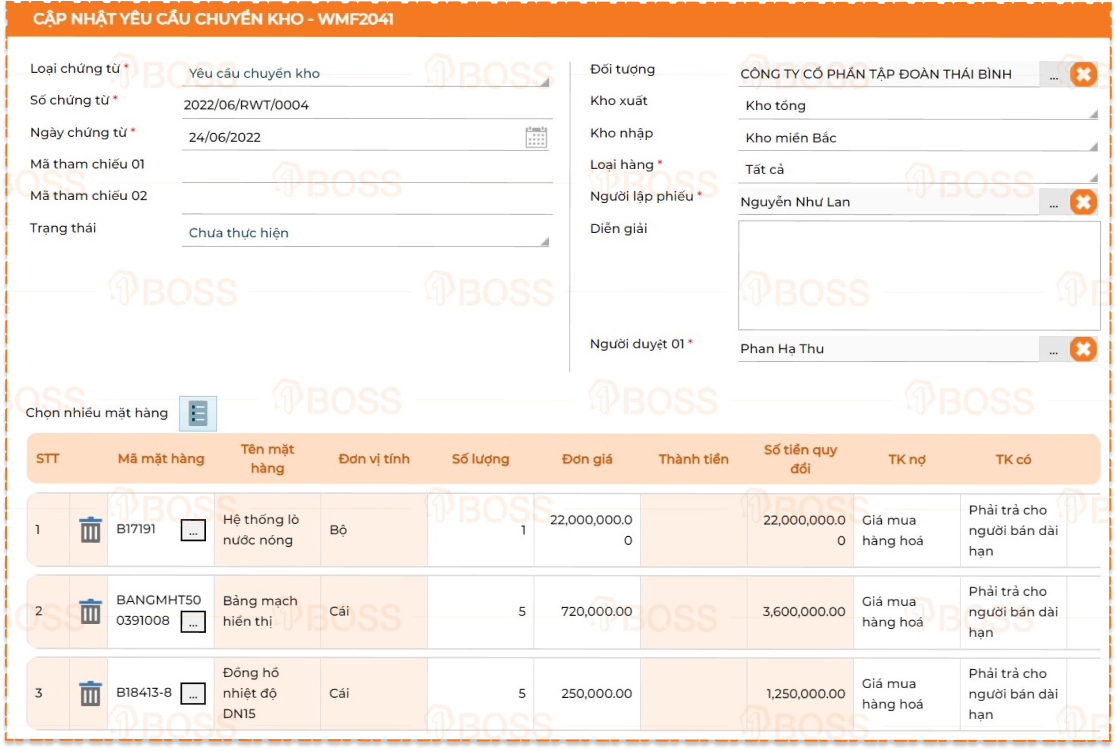Image resolution: width=1116 pixels, height=751 pixels.
Task: Delete row 1 item B17191
Action: [91, 530]
